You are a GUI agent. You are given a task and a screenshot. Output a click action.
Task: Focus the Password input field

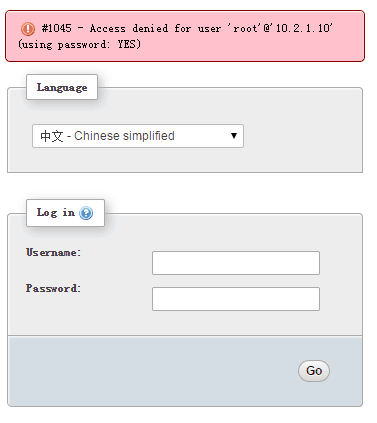(236, 299)
